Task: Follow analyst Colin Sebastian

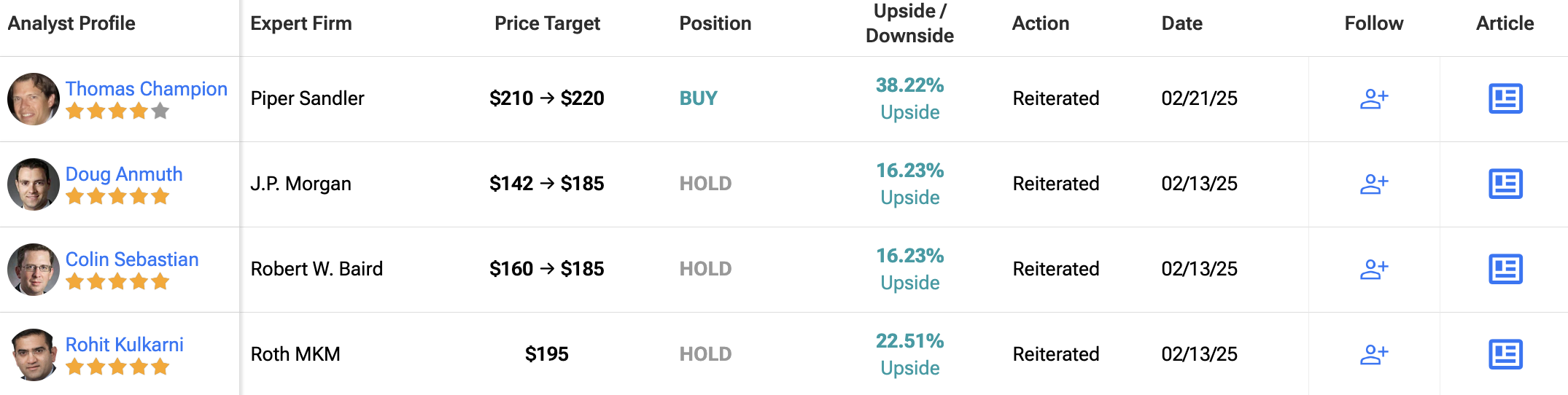Action: [1374, 269]
